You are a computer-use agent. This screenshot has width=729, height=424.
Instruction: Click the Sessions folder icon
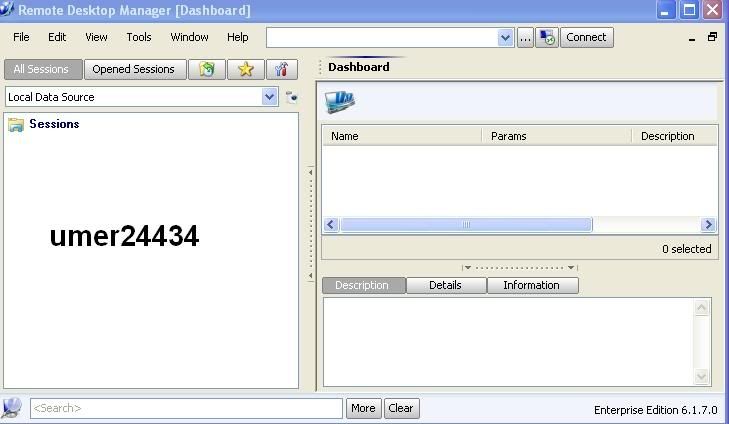(16, 125)
